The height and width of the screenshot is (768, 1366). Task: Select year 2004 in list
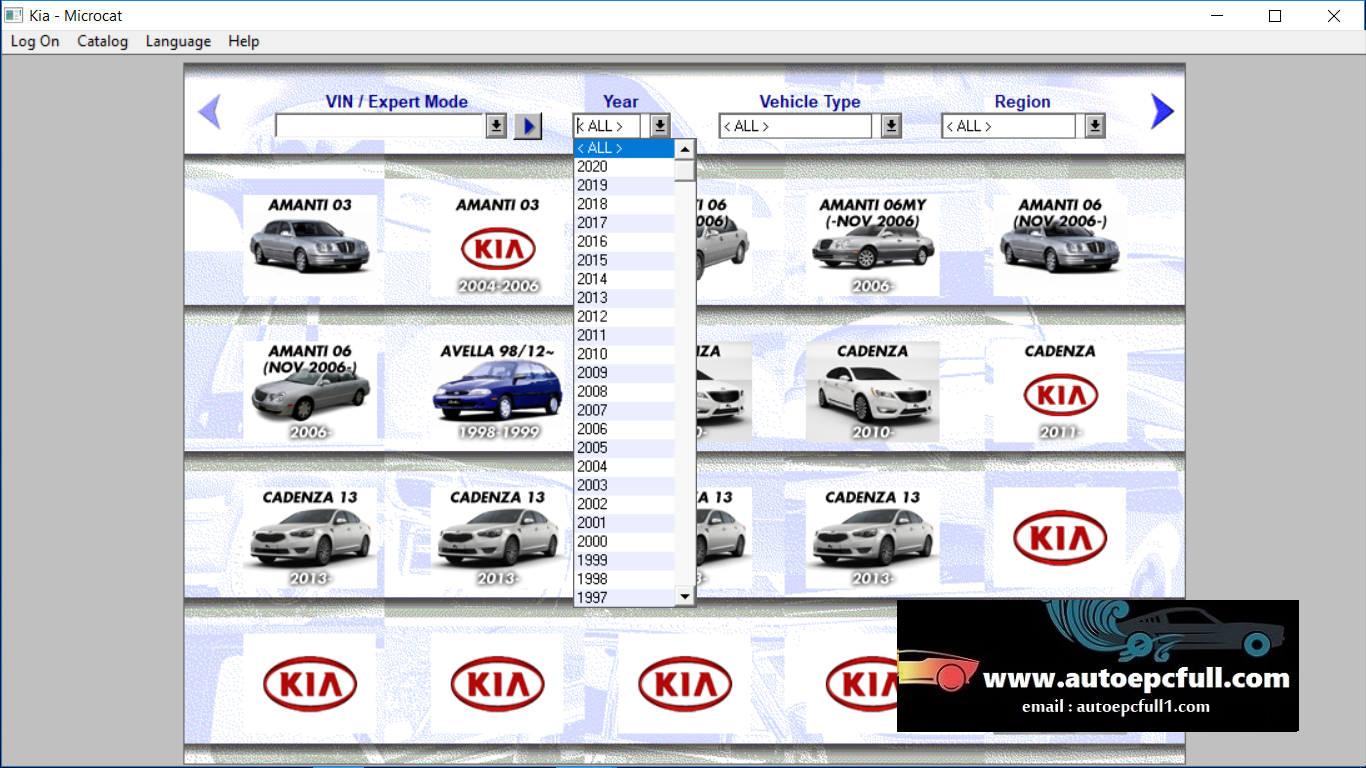tap(624, 467)
